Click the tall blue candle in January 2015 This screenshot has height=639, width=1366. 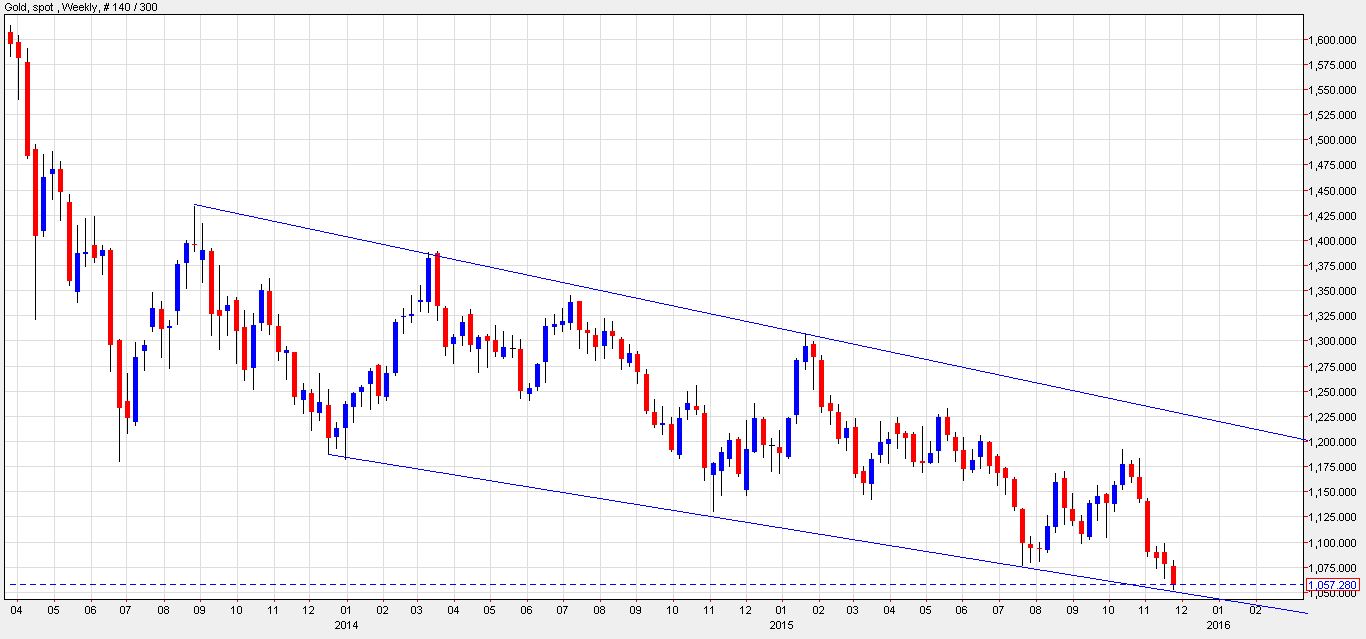tap(797, 387)
